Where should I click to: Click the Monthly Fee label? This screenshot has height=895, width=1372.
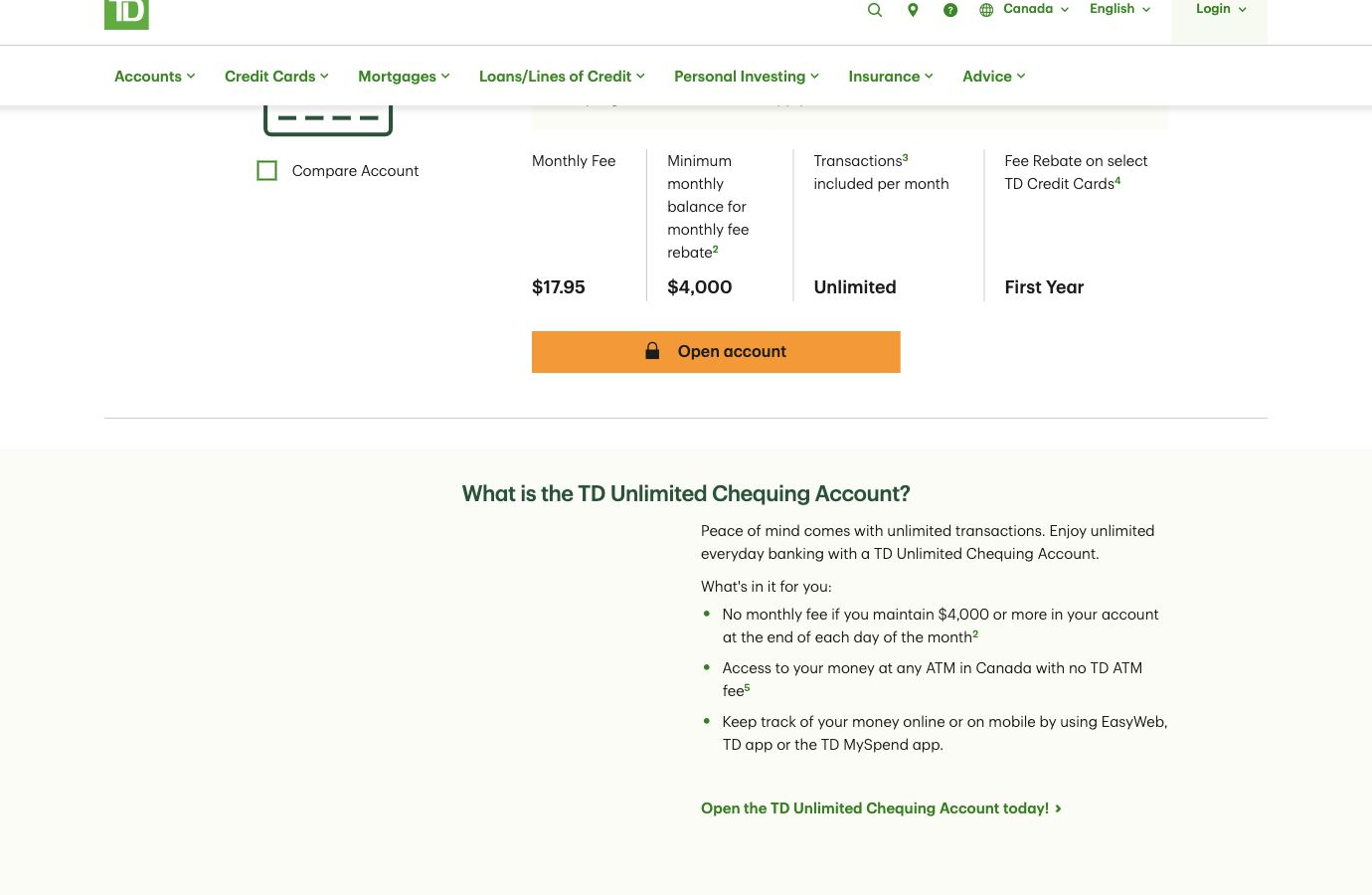[x=574, y=161]
